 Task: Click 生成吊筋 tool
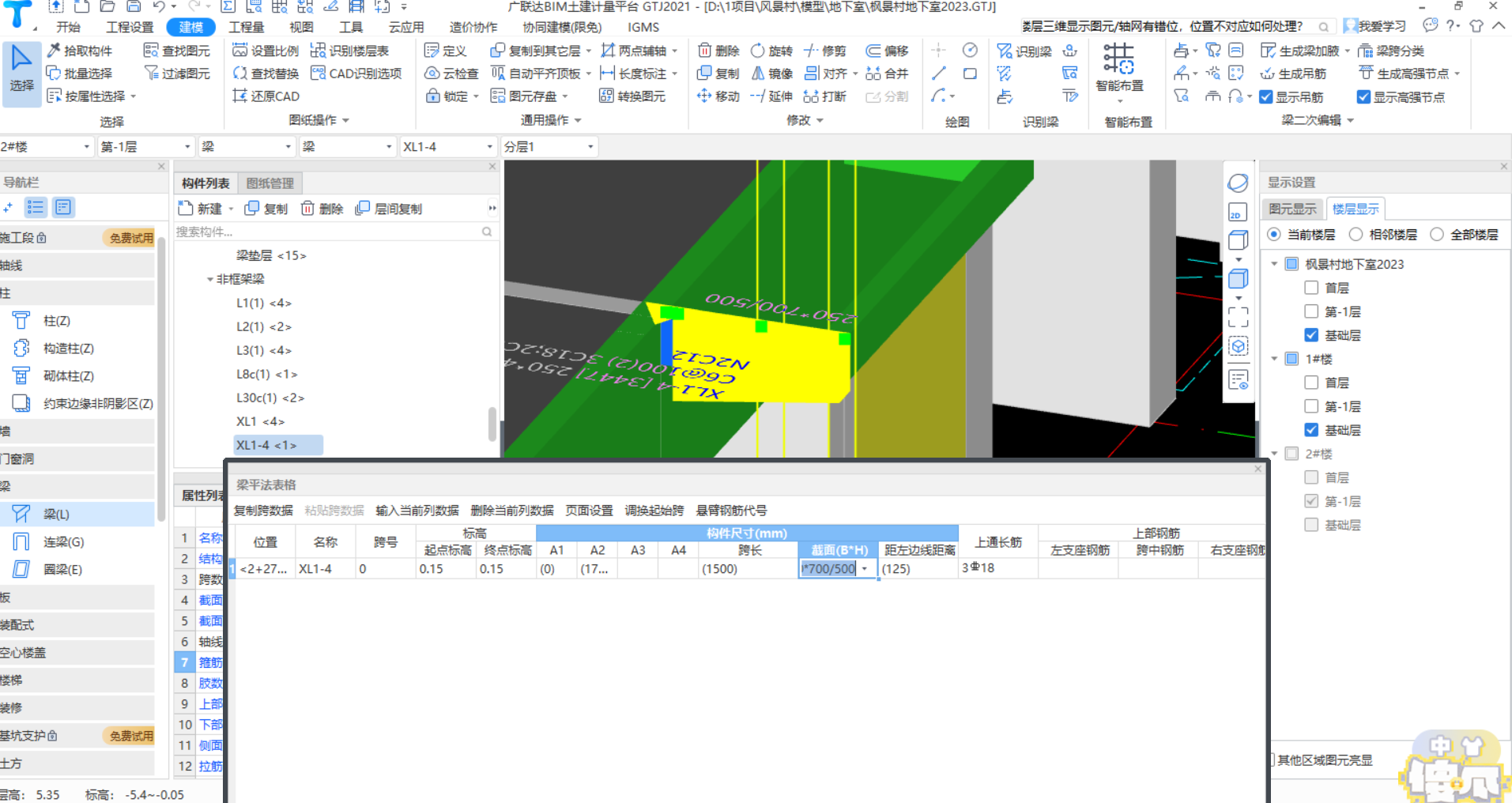tap(1293, 74)
